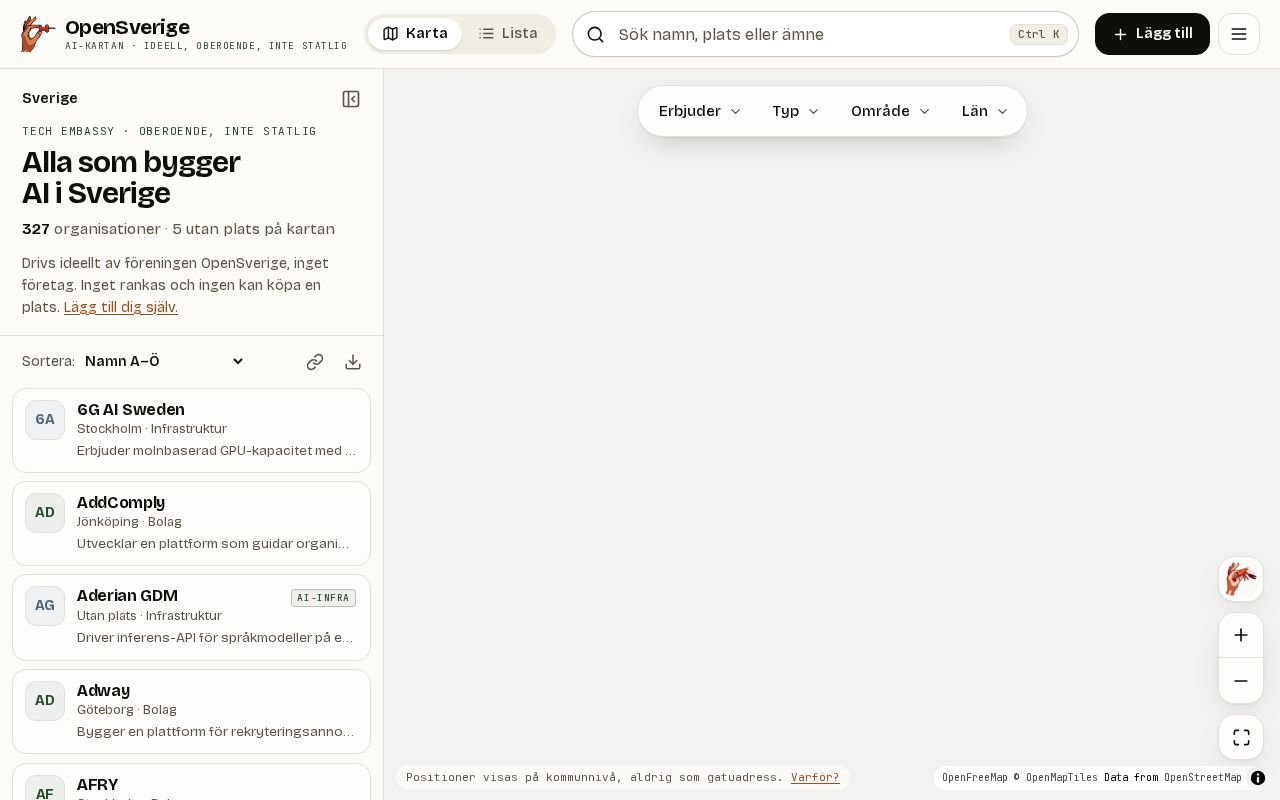Viewport: 1280px width, 800px height.
Task: Zoom out on the map
Action: click(x=1241, y=681)
